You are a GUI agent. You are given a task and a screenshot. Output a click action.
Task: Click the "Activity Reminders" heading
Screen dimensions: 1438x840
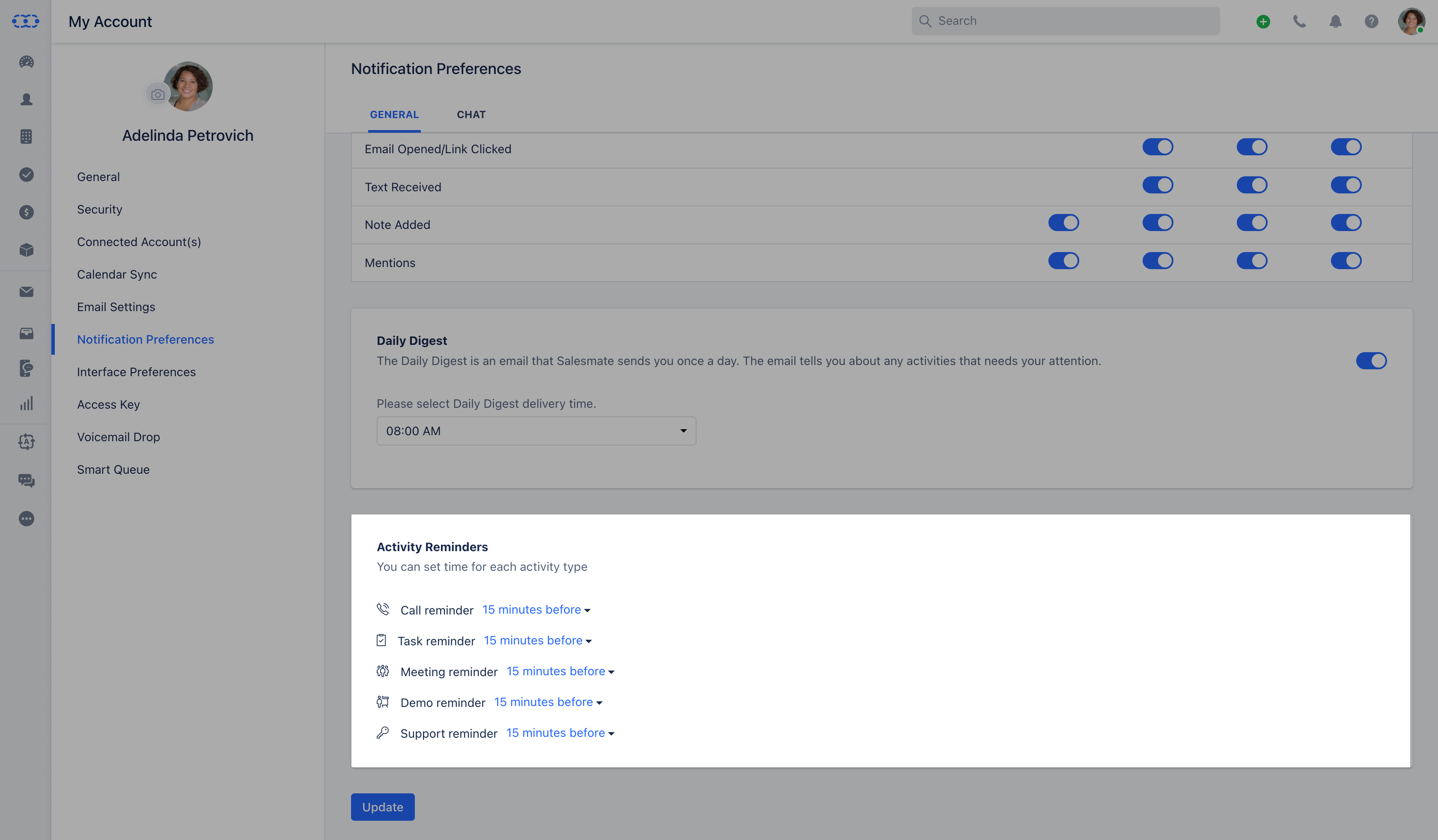[x=432, y=546]
